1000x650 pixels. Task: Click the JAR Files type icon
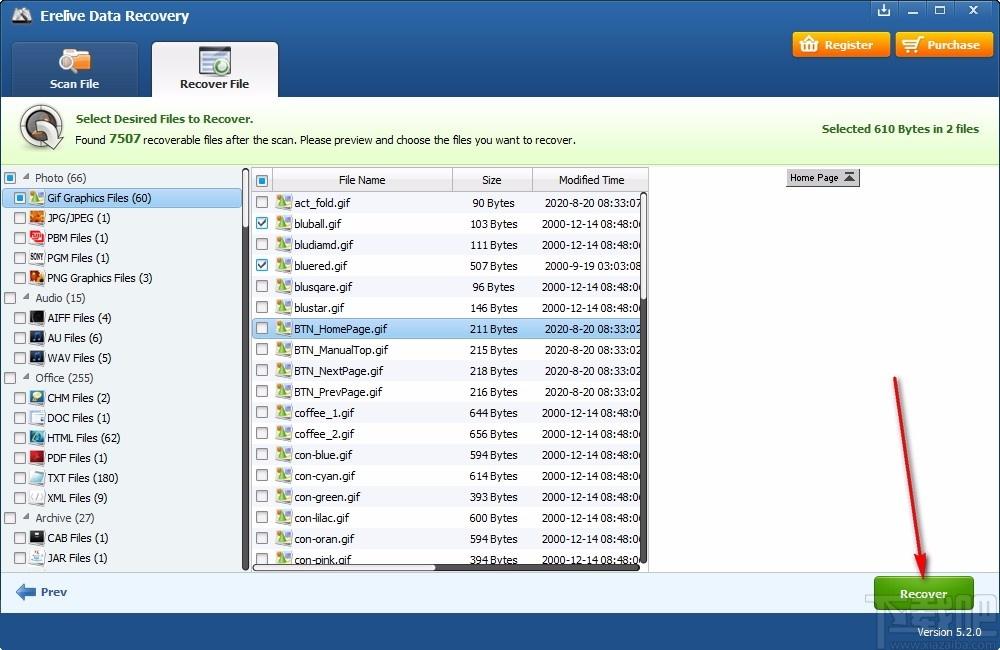(x=37, y=558)
